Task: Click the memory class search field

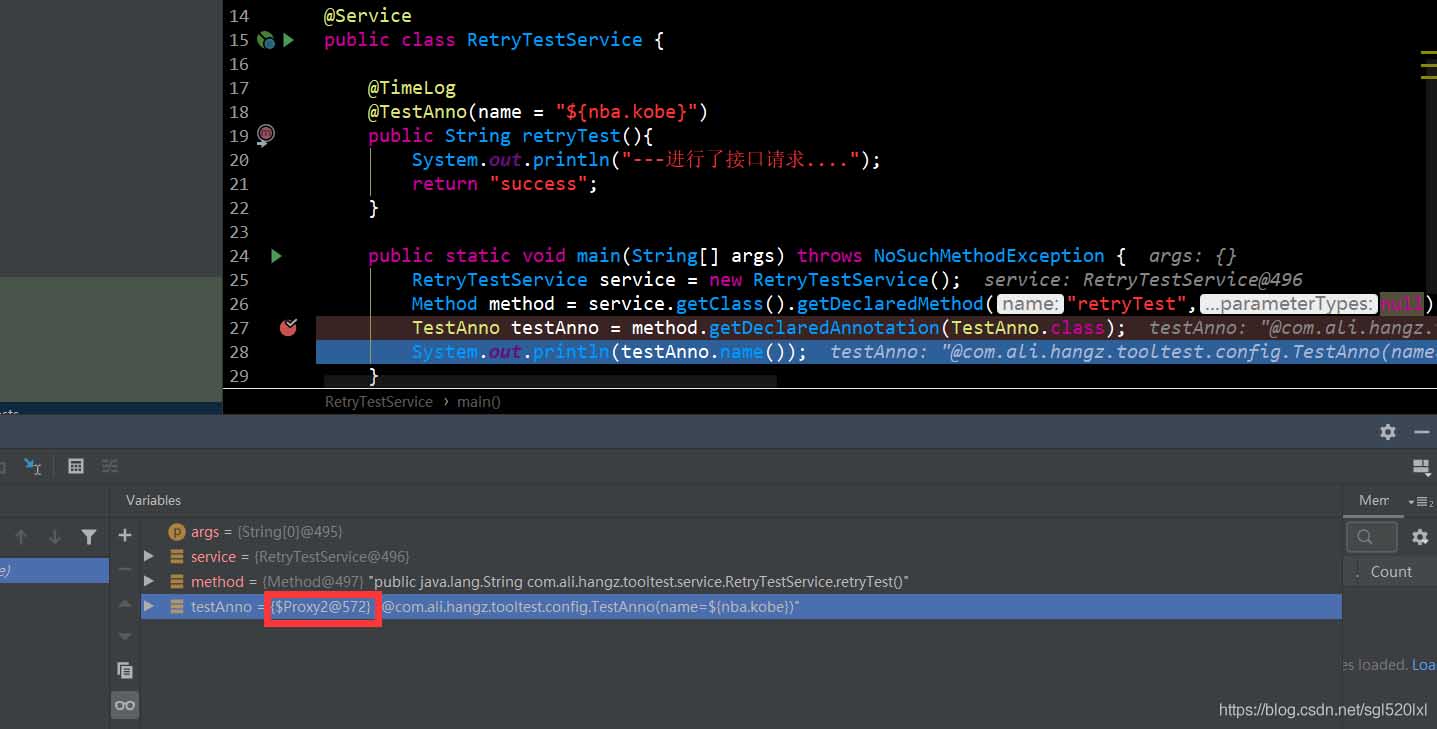Action: pyautogui.click(x=1371, y=537)
